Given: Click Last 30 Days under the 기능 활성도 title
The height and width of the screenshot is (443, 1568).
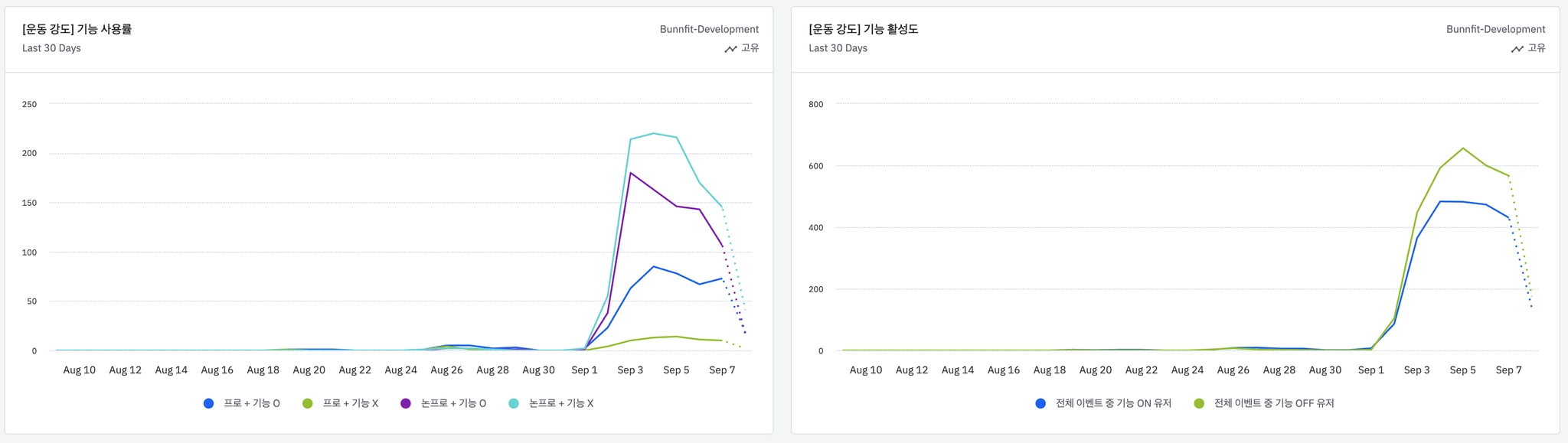Looking at the screenshot, I should [x=838, y=48].
